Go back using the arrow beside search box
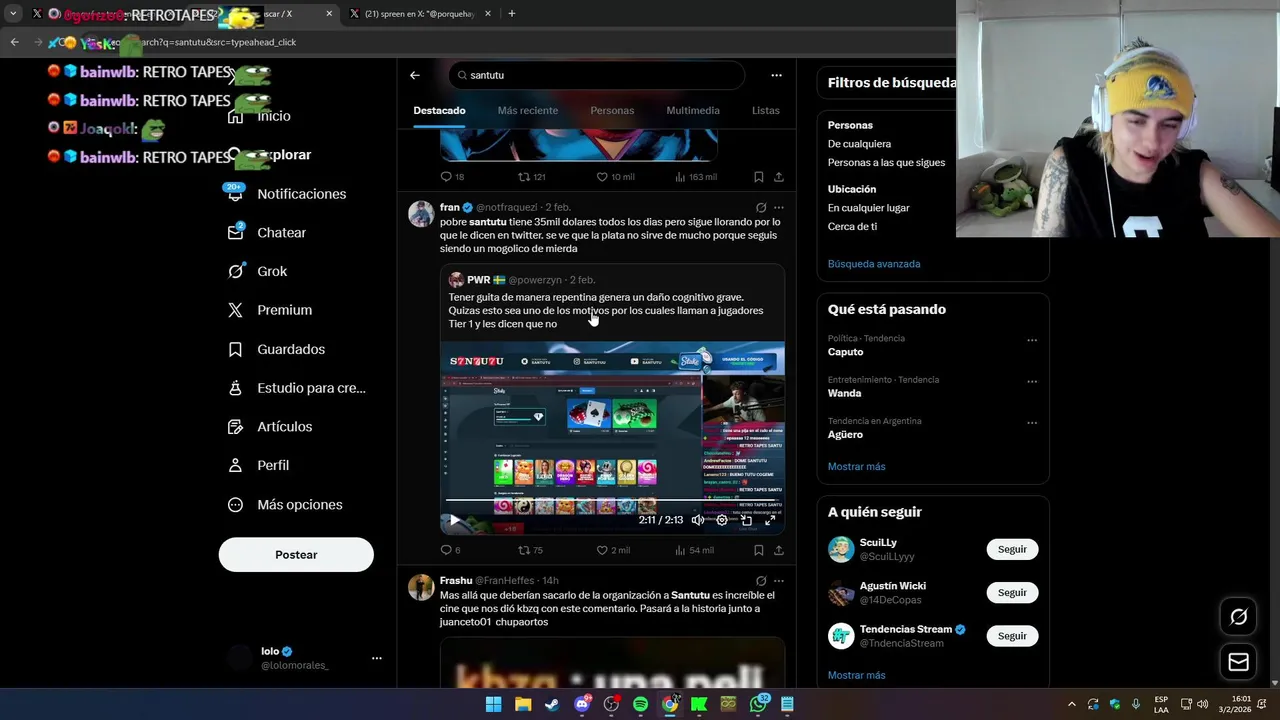Screen dimensions: 1280x720 (414, 75)
